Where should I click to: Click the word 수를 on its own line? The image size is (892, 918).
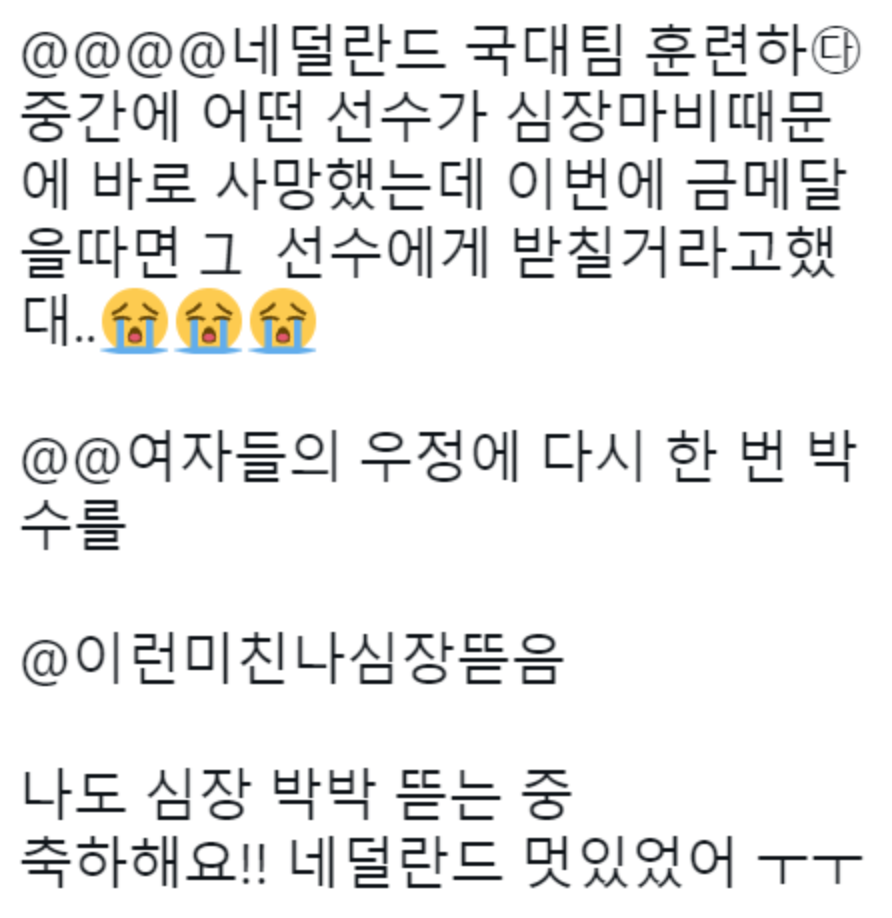[74, 524]
